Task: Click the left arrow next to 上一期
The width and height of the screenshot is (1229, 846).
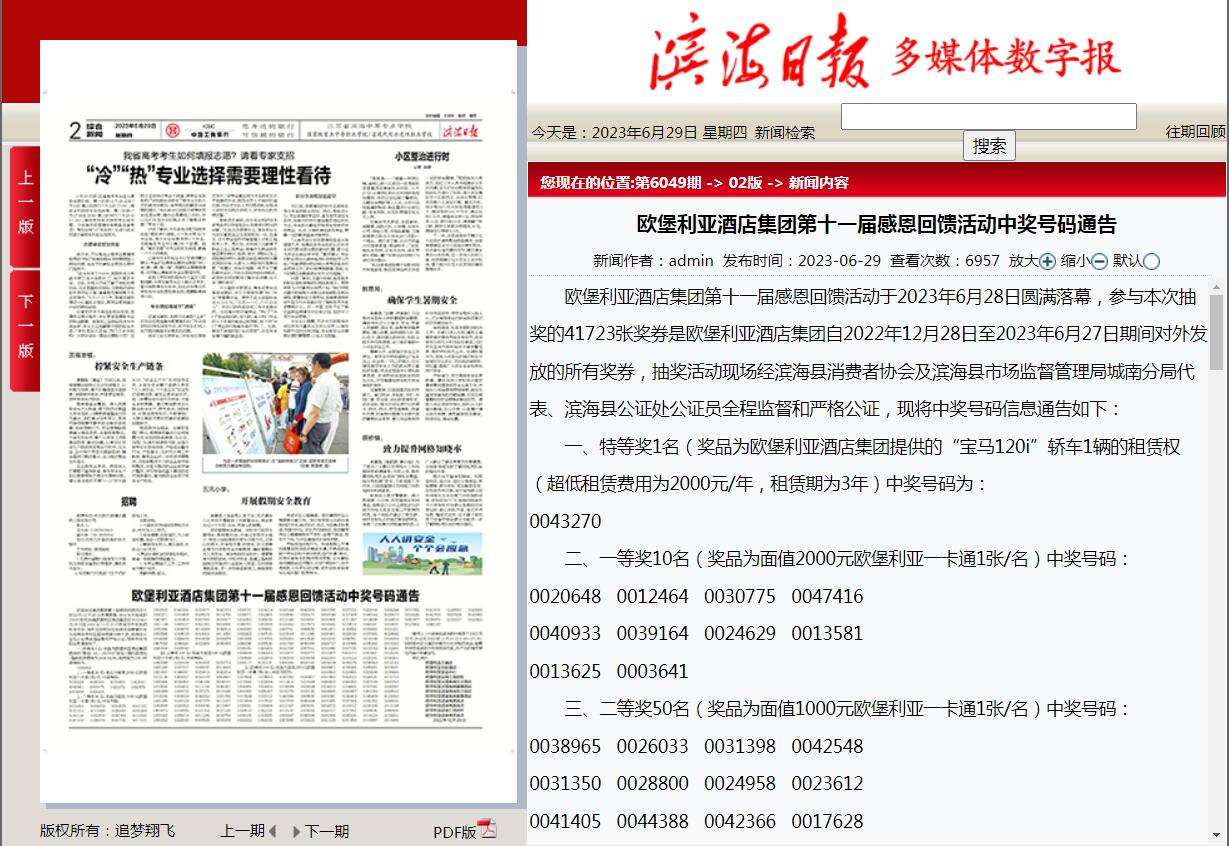Action: [x=272, y=831]
